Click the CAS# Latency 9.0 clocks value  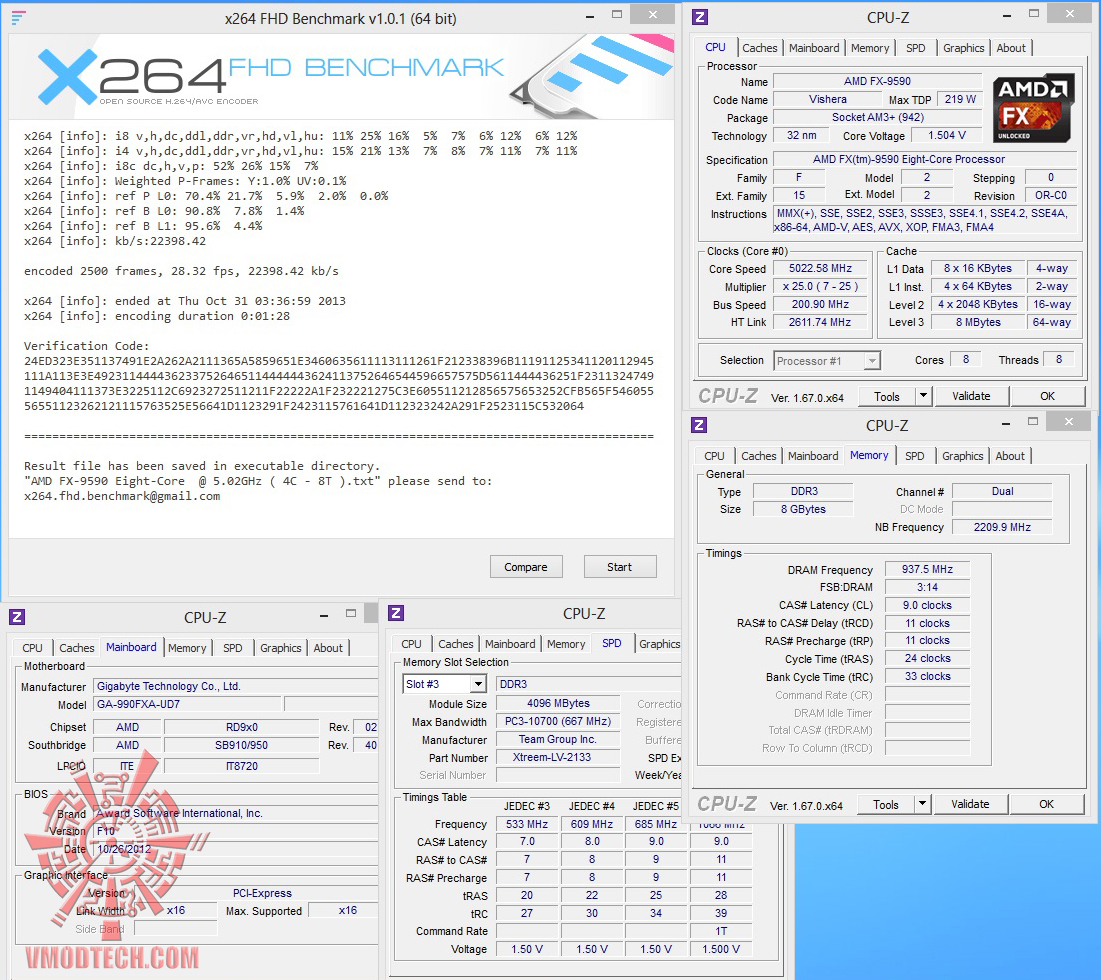coord(928,605)
